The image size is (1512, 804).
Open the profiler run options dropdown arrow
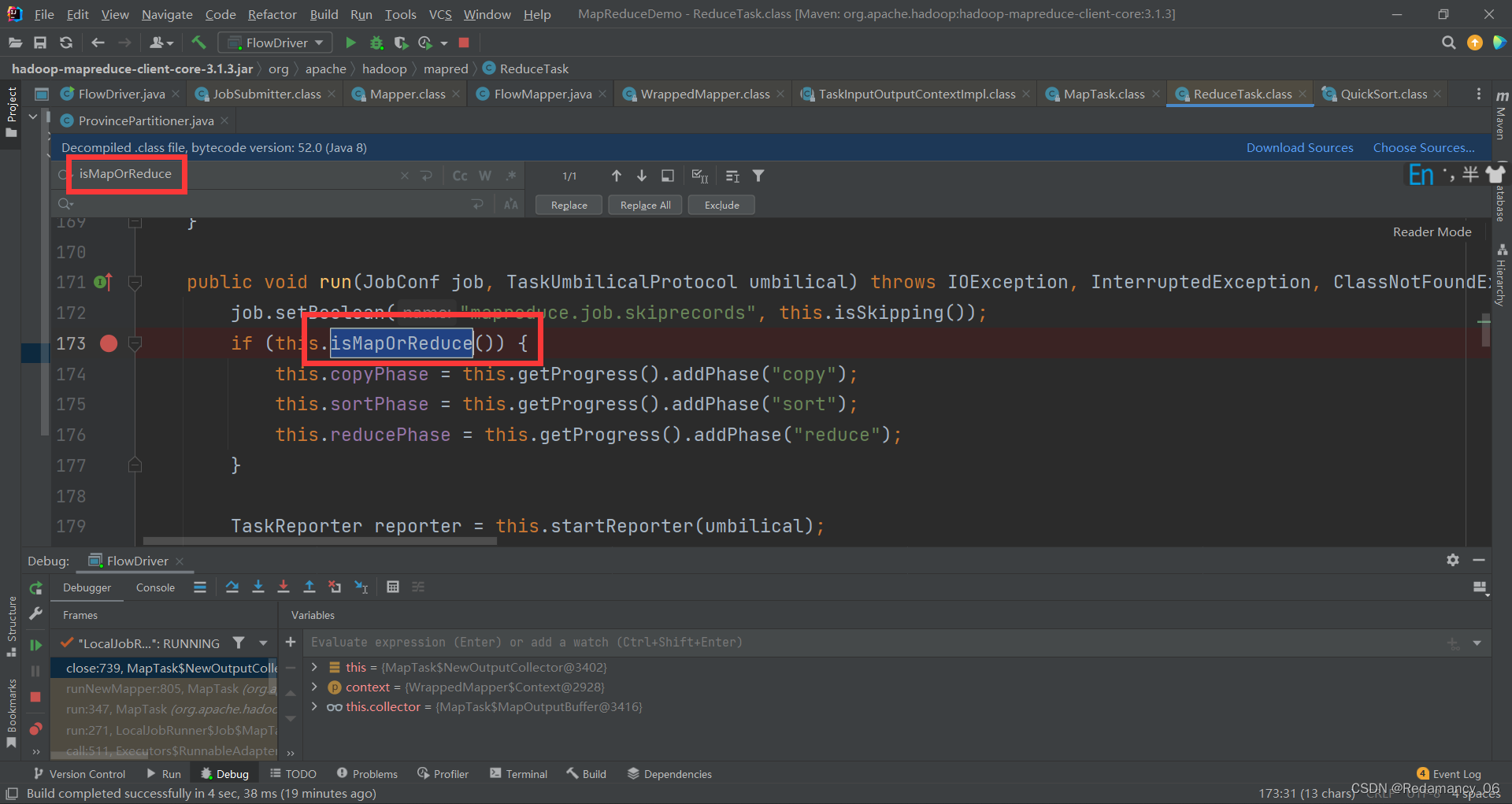(444, 43)
